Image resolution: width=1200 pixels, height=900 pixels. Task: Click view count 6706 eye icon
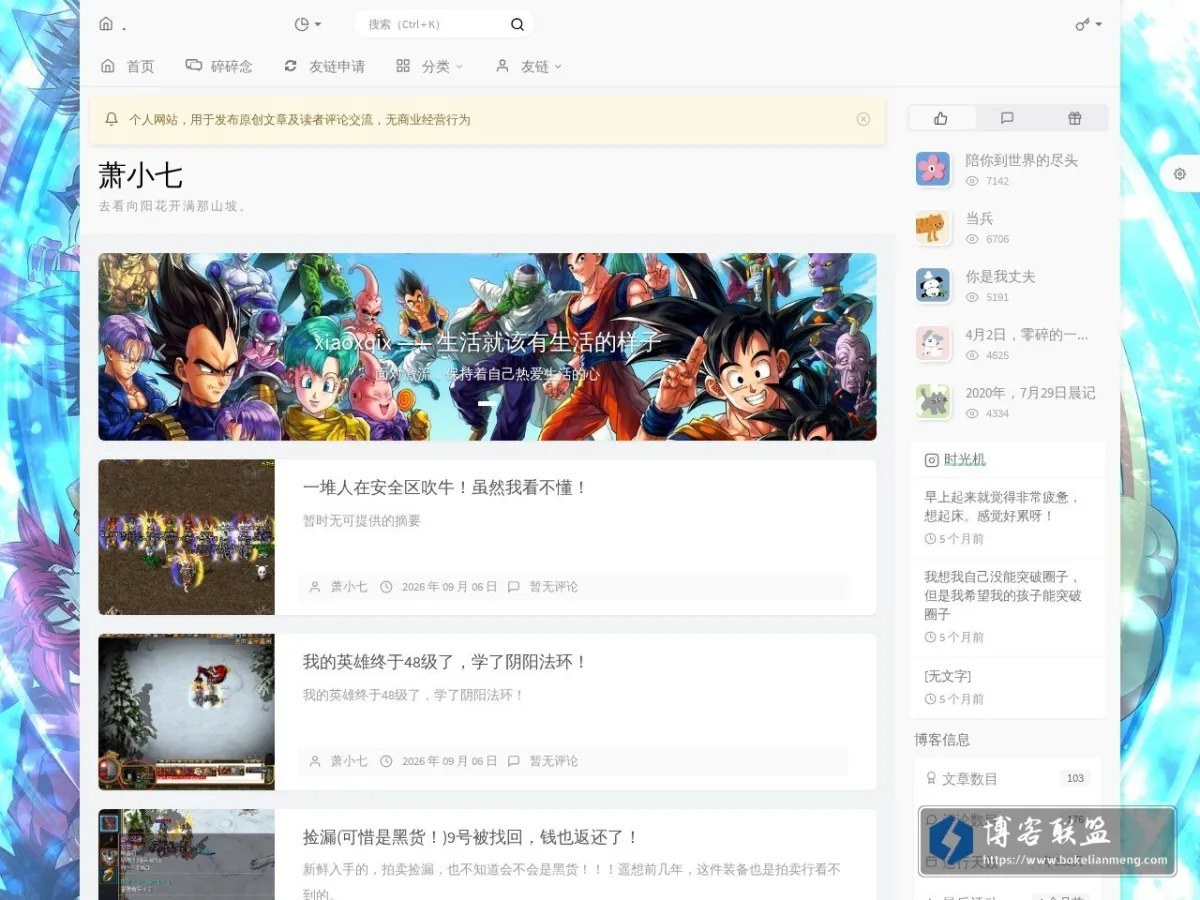(972, 239)
